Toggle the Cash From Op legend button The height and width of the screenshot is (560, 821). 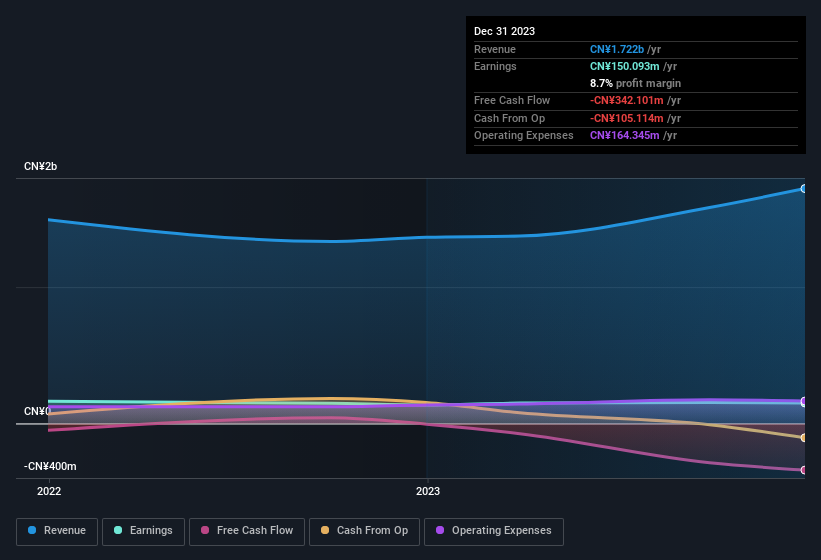[x=364, y=532]
